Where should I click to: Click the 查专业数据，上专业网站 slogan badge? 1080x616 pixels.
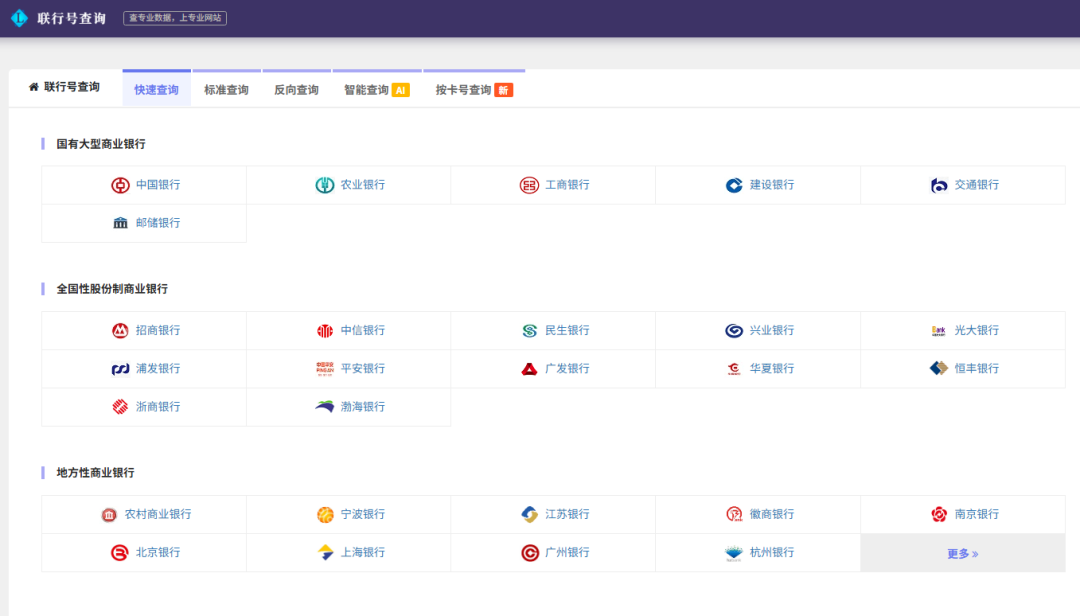click(x=175, y=18)
